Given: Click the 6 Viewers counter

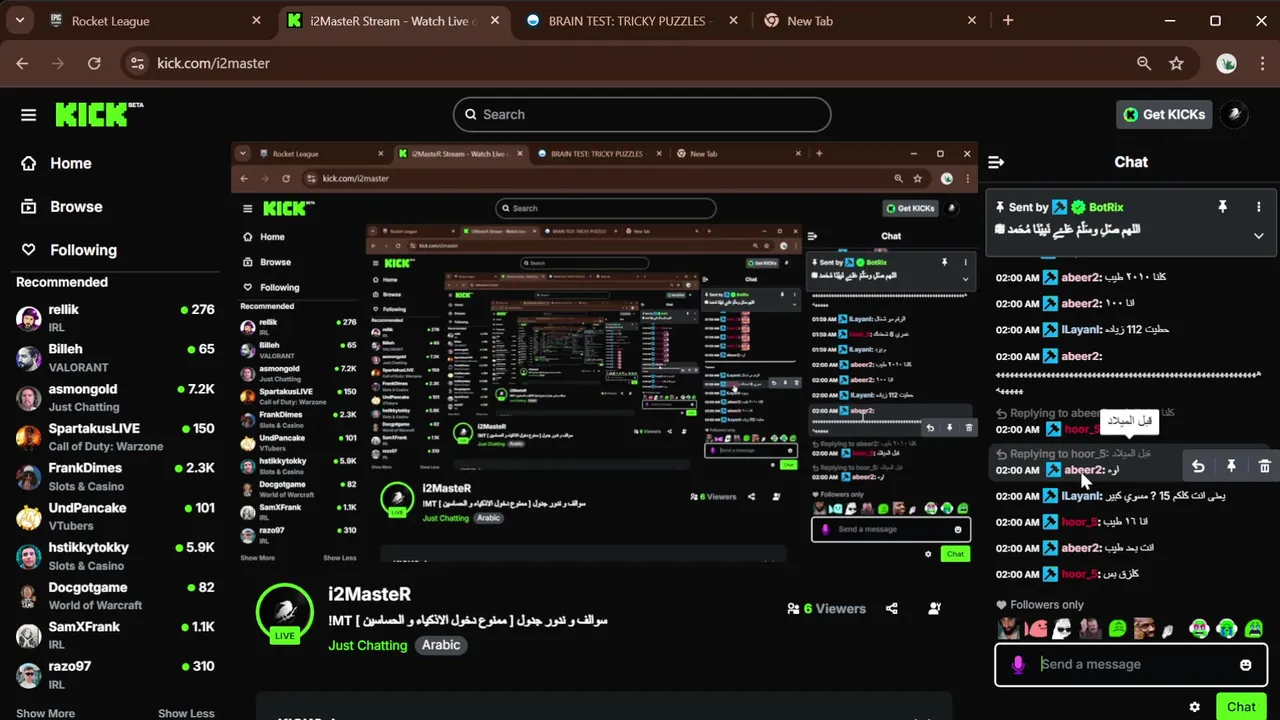Looking at the screenshot, I should (826, 608).
